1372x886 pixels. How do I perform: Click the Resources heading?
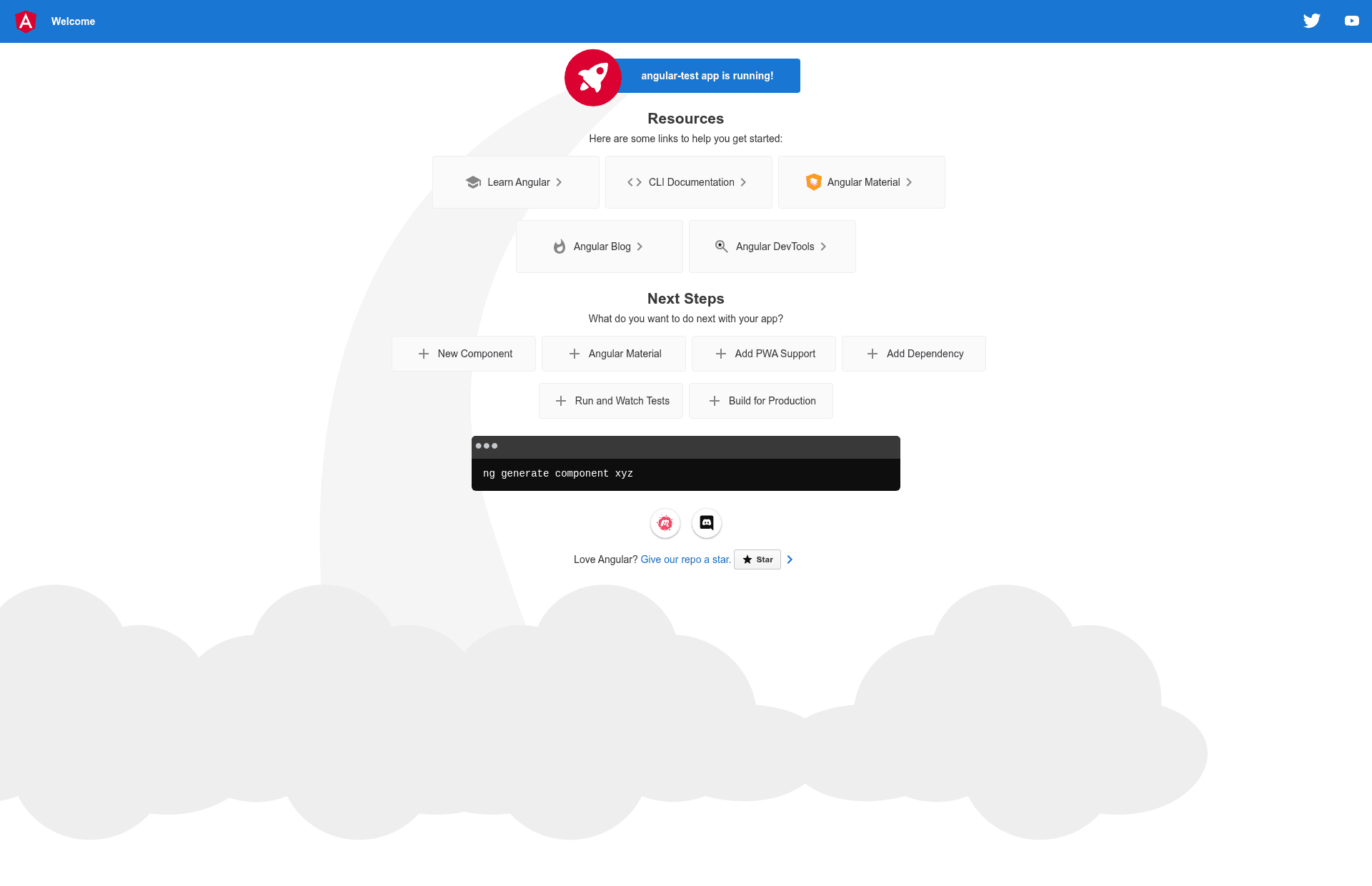pos(686,119)
